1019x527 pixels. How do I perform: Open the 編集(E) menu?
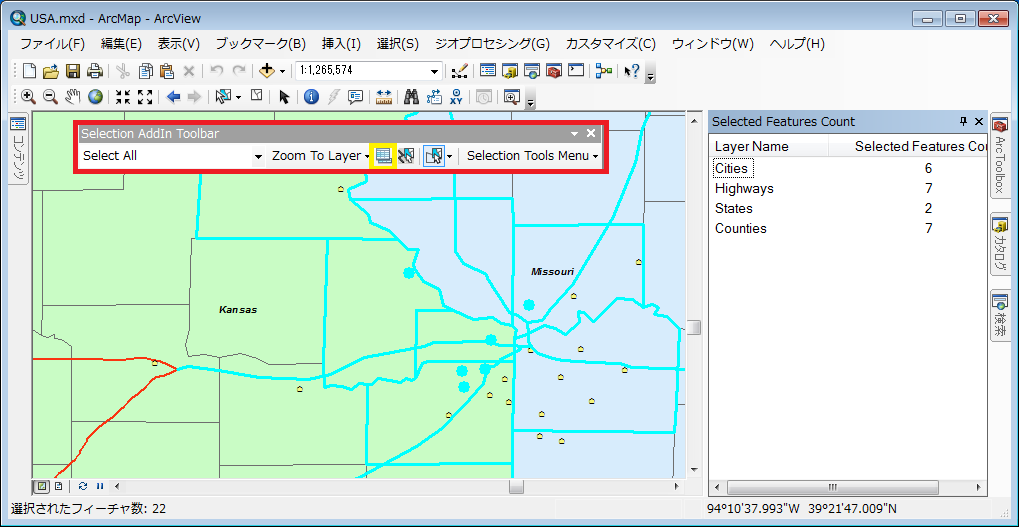[121, 44]
